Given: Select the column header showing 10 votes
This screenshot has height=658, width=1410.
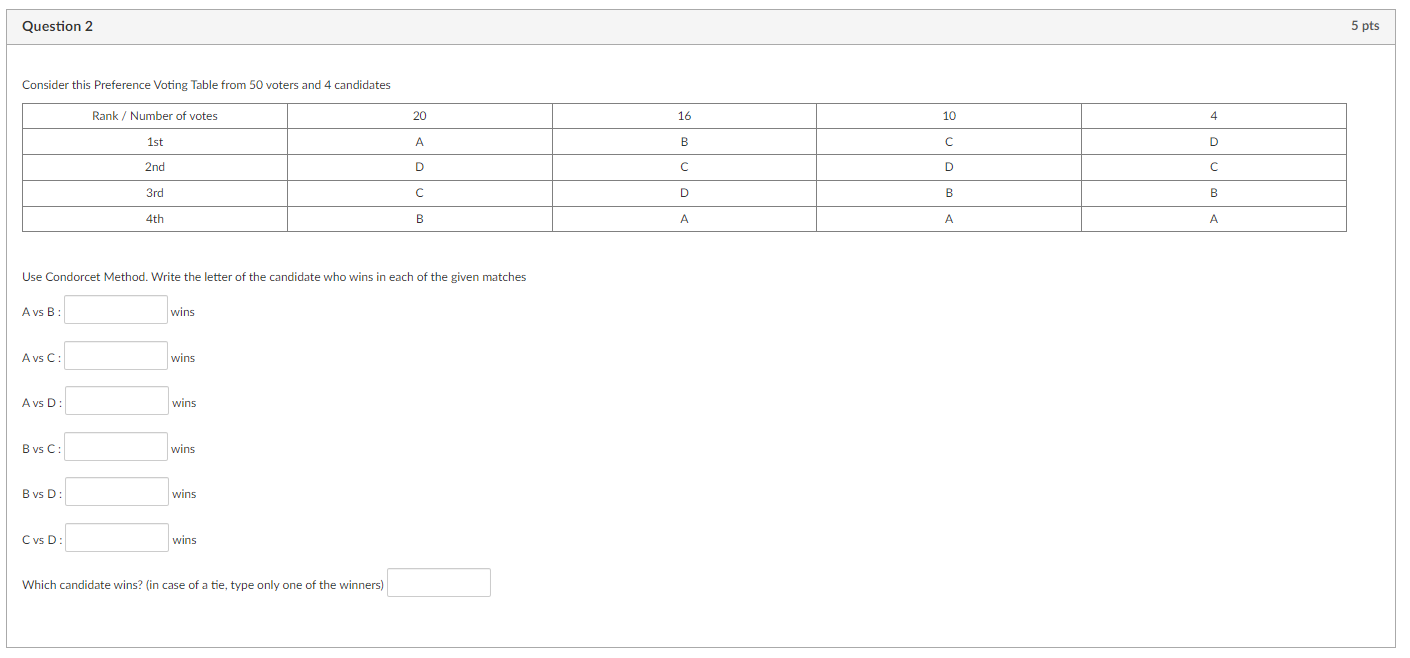Looking at the screenshot, I should 948,115.
